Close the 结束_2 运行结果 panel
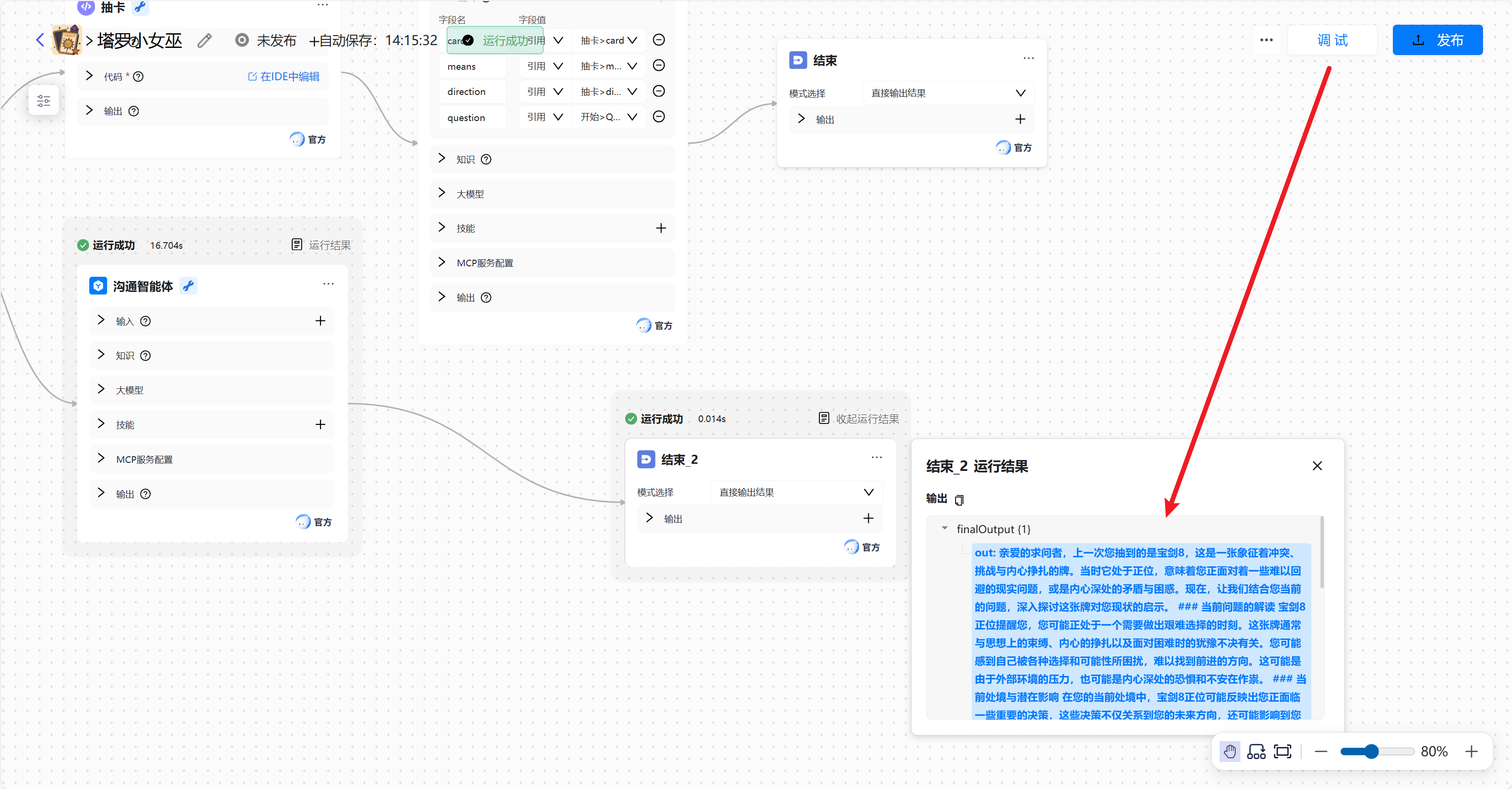1512x789 pixels. coord(1317,466)
